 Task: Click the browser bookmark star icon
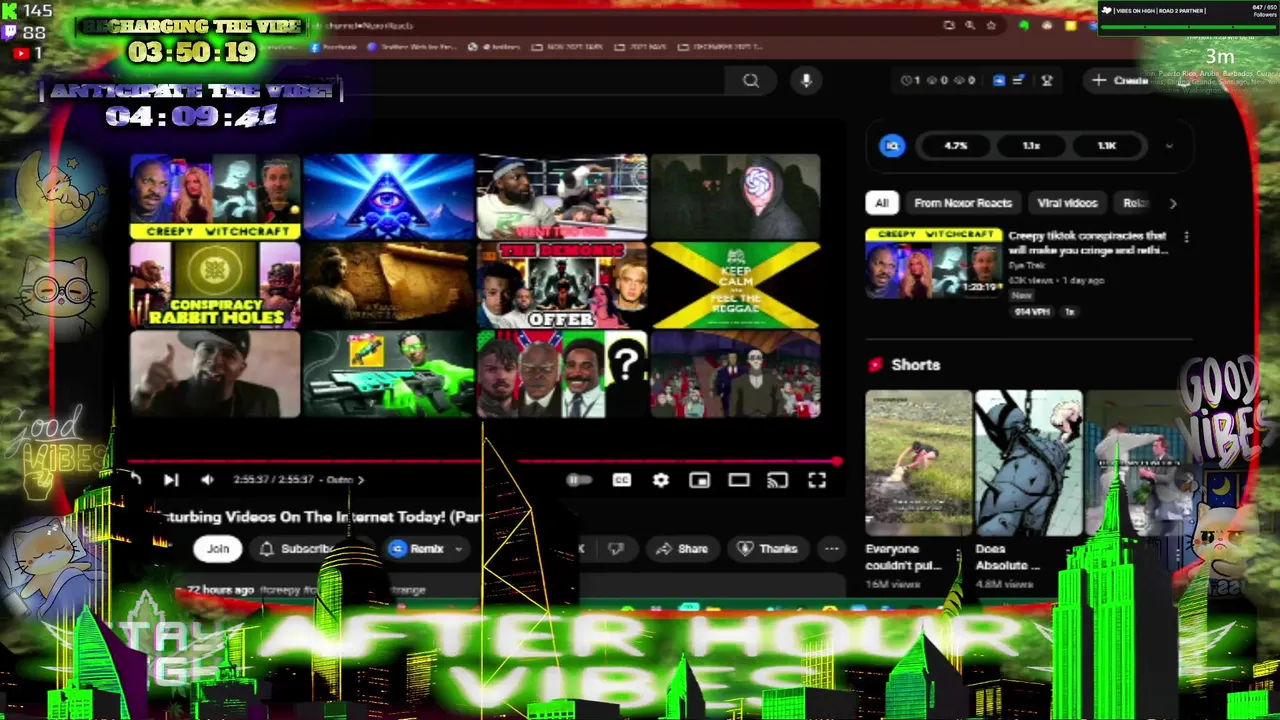coord(991,25)
